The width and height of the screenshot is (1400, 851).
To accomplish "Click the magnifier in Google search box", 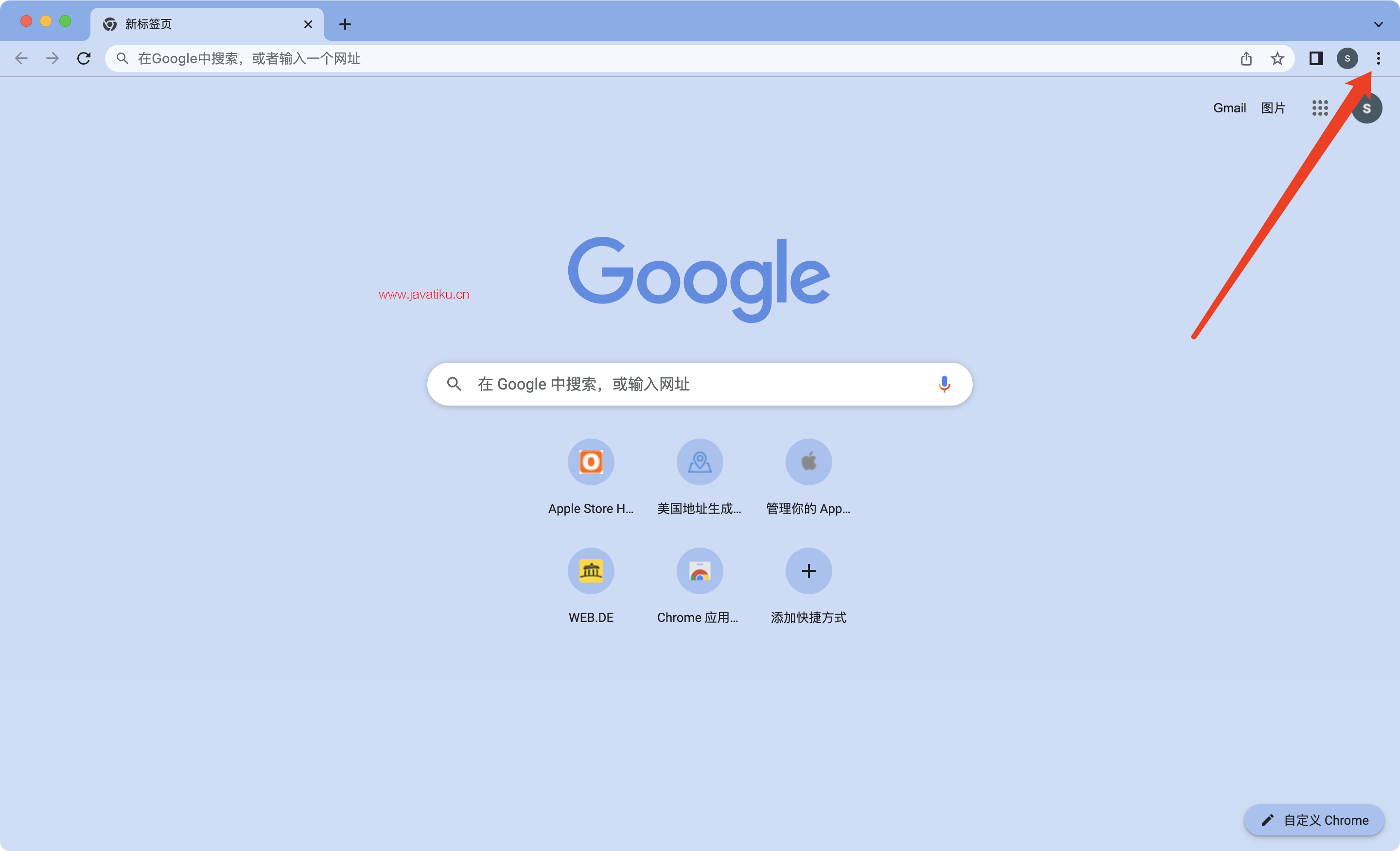I will coord(454,384).
